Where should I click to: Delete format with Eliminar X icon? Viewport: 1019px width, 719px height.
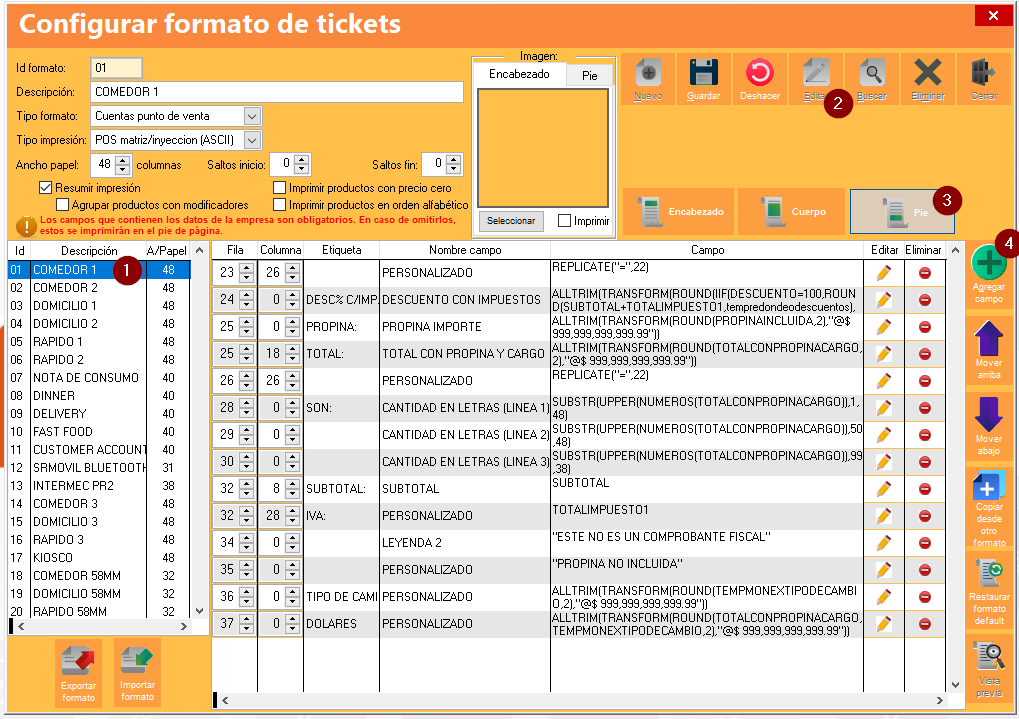click(x=927, y=79)
